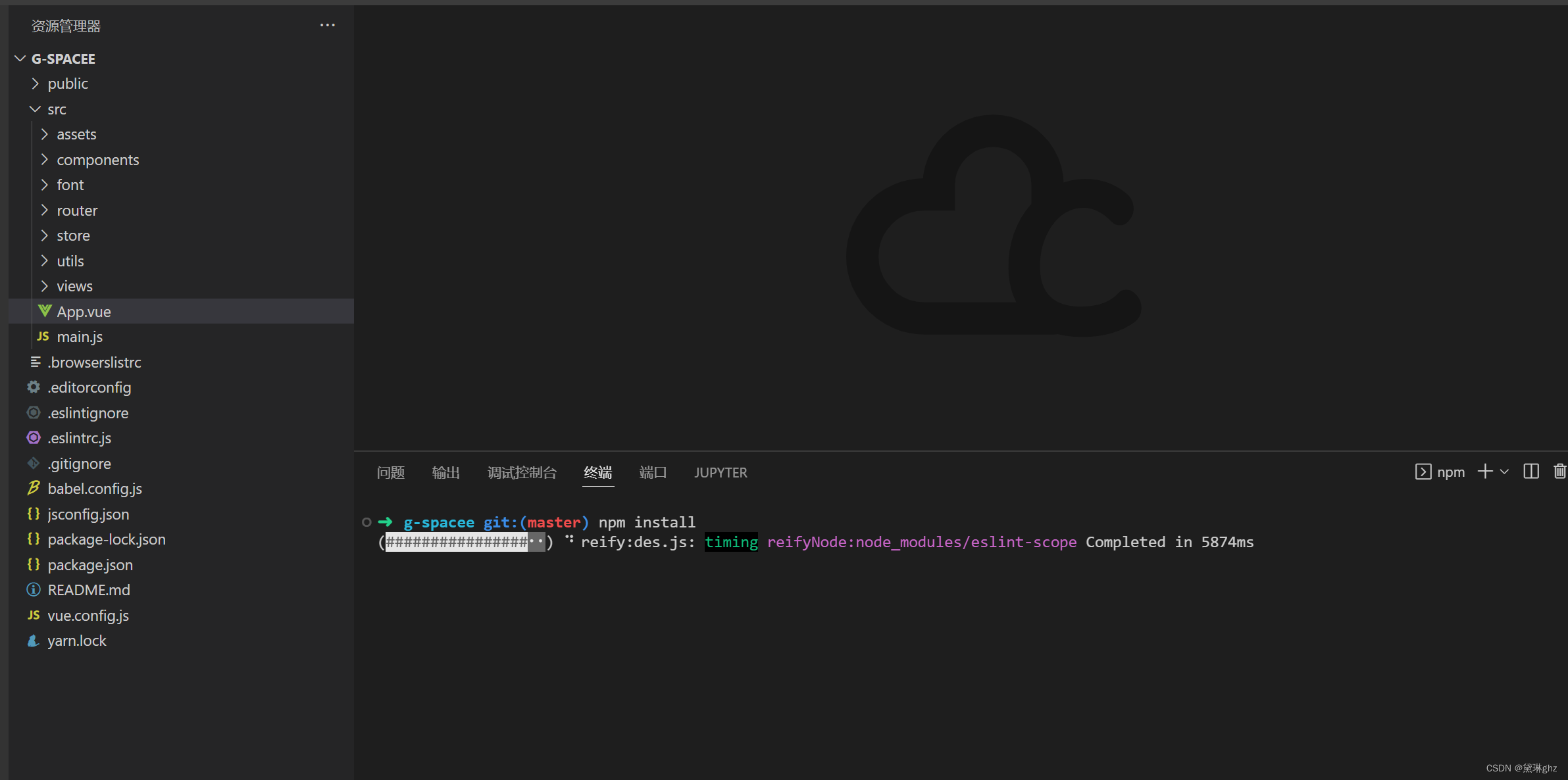Expand the utils folder
Viewport: 1568px width, 780px height.
(45, 261)
